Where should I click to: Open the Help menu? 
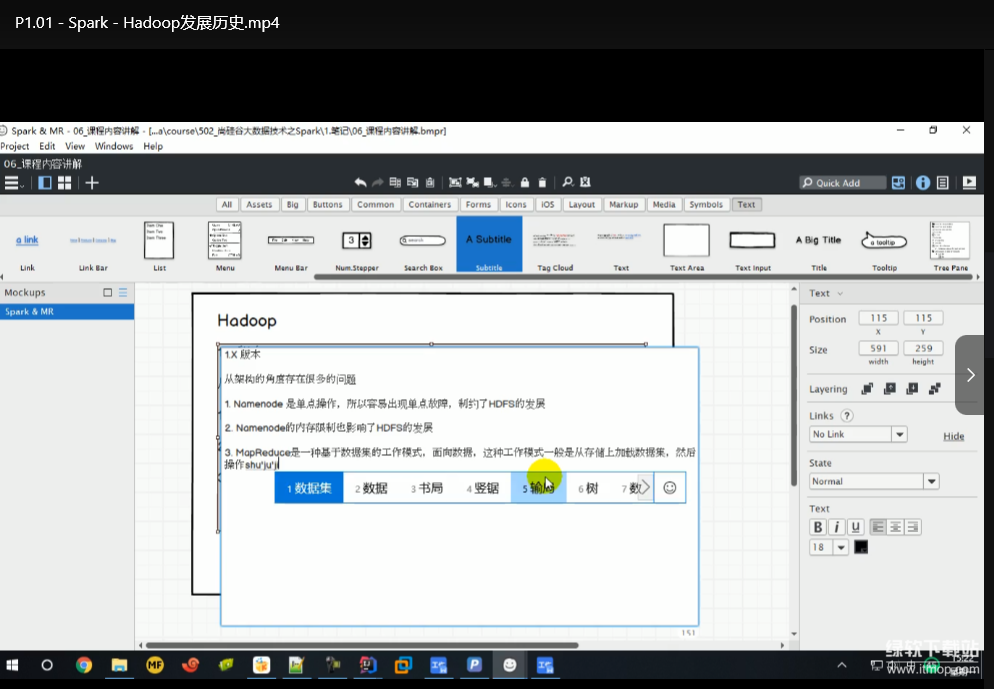(153, 146)
